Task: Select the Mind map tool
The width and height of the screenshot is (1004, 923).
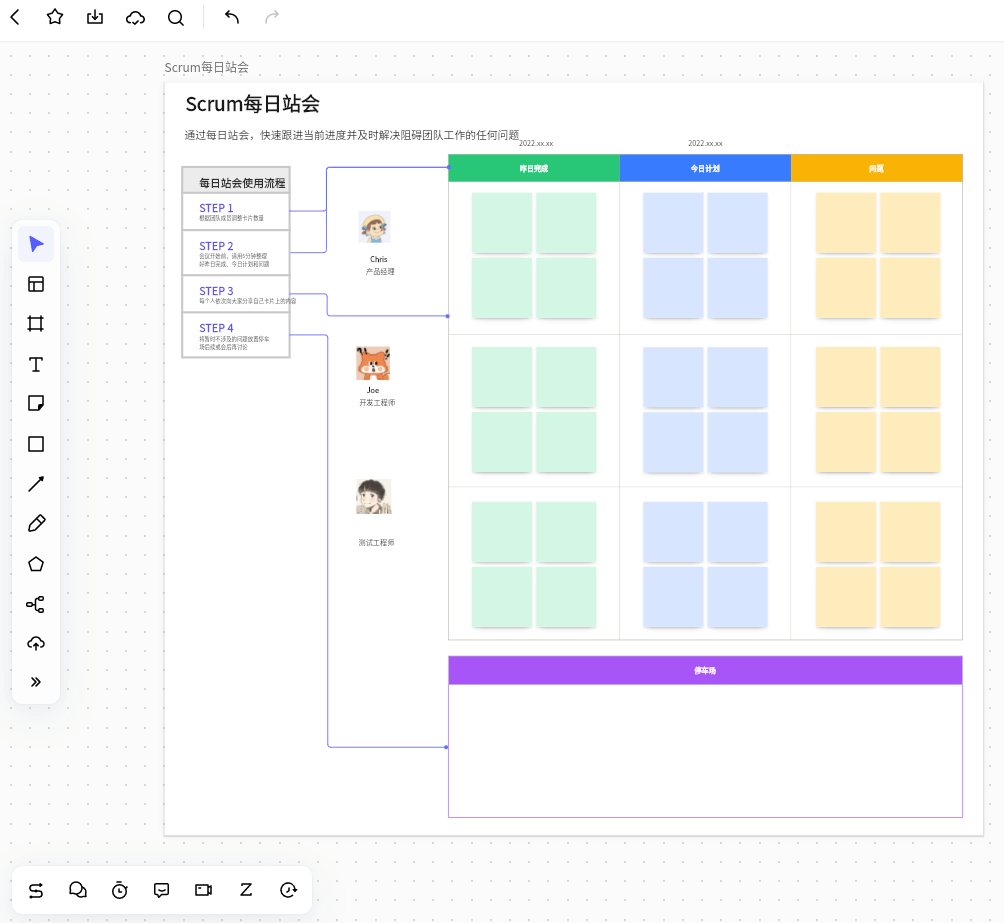Action: pyautogui.click(x=36, y=604)
